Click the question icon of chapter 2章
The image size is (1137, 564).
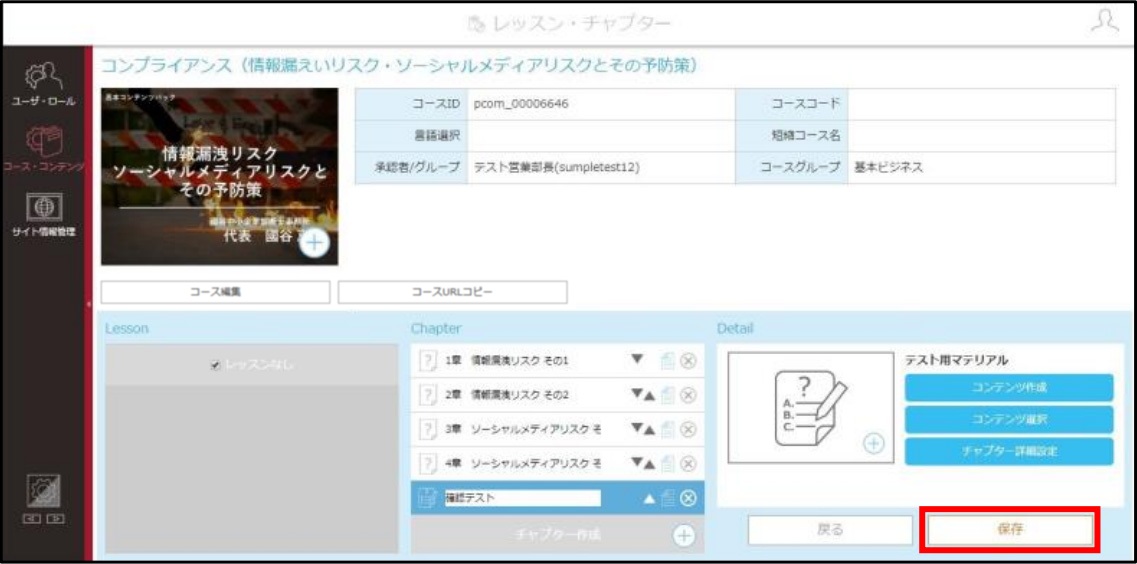429,395
